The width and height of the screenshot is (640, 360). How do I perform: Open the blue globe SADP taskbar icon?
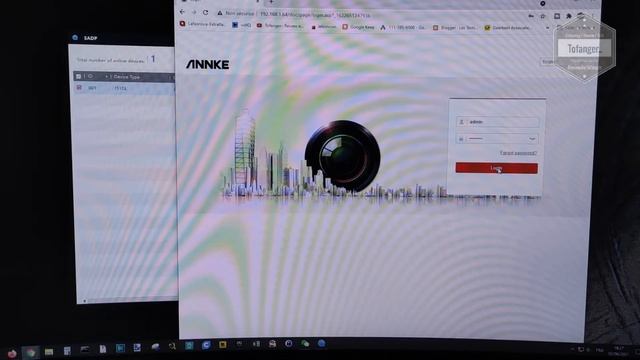pyautogui.click(x=322, y=343)
